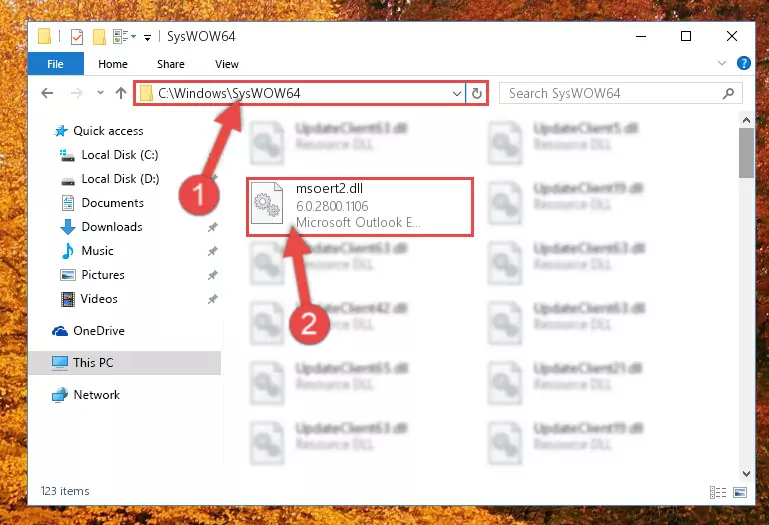This screenshot has height=525, width=769.
Task: Click the Properties icon in the quick access toolbar
Action: pos(77,37)
